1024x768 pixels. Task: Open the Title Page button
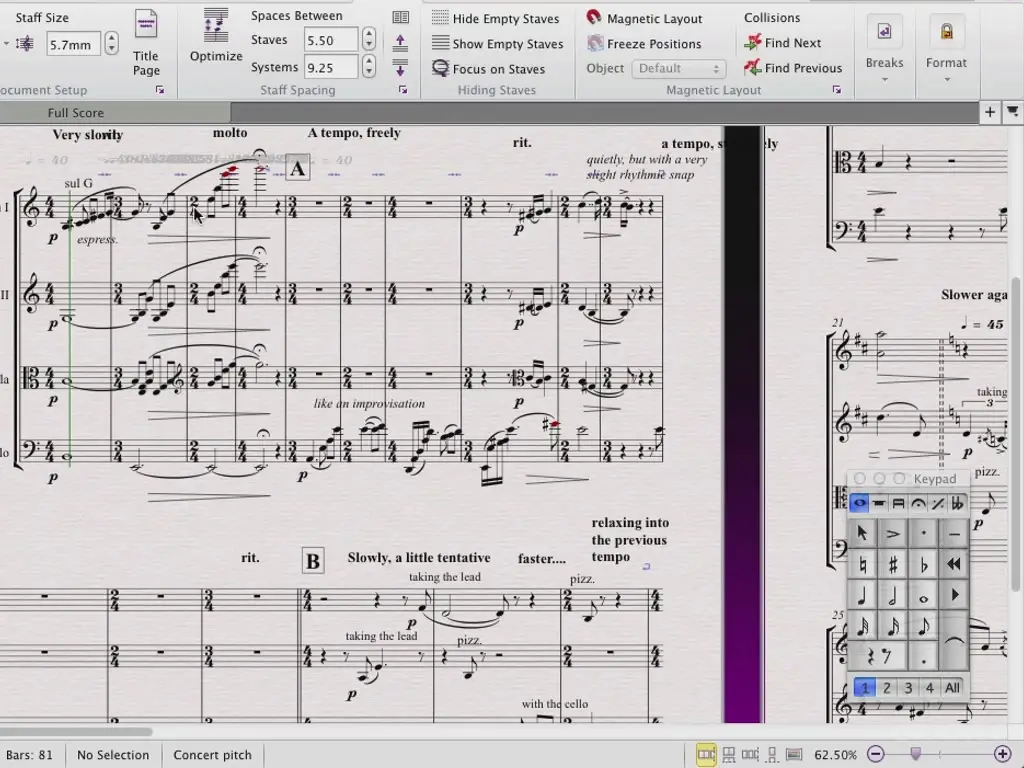tap(146, 42)
